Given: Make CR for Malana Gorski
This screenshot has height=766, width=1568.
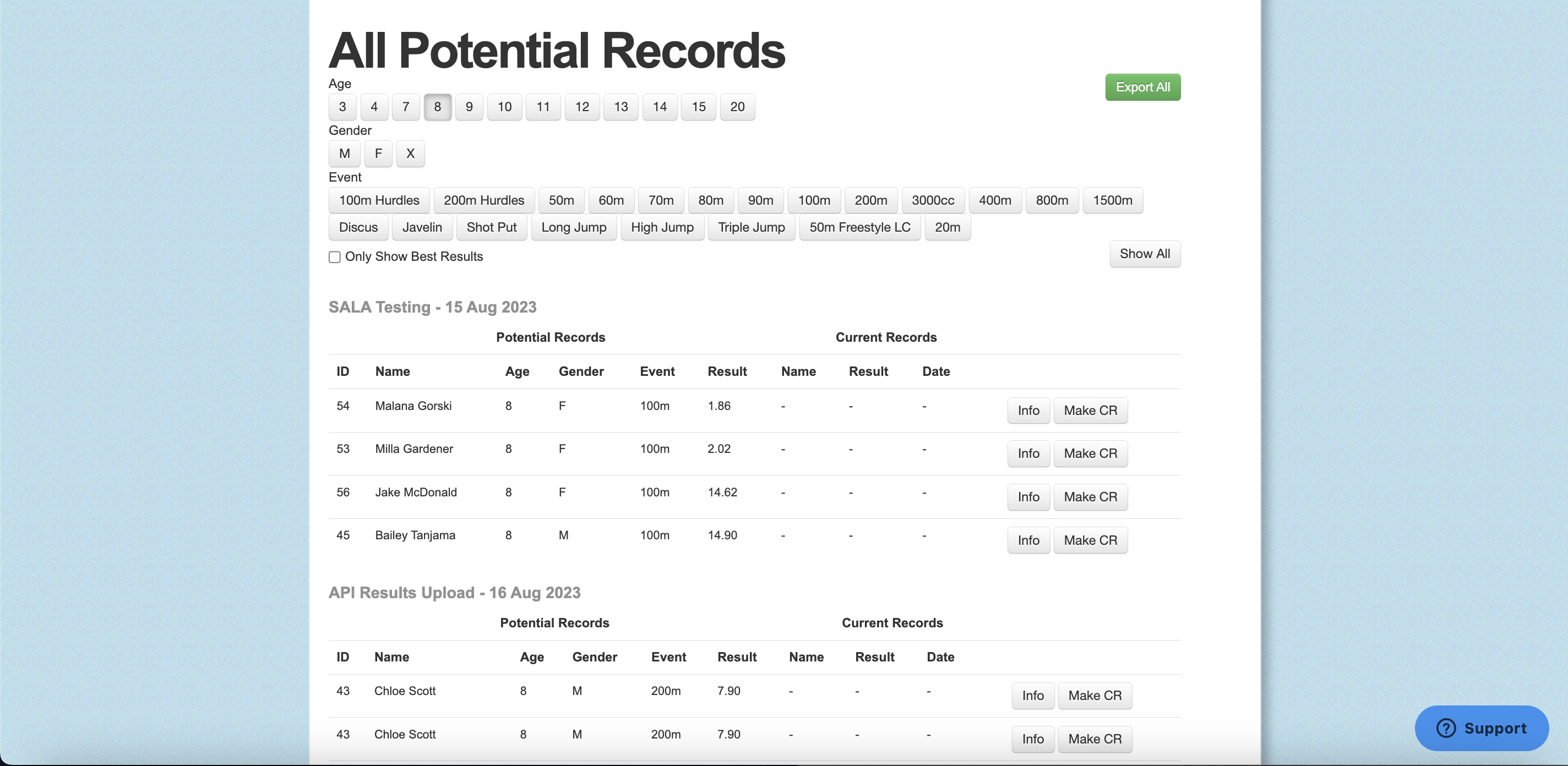Looking at the screenshot, I should coord(1091,411).
